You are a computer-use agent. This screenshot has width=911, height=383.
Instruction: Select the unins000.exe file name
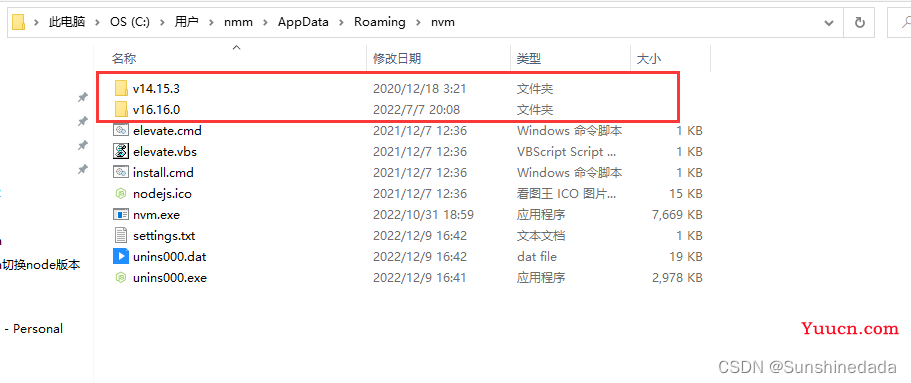(x=170, y=277)
